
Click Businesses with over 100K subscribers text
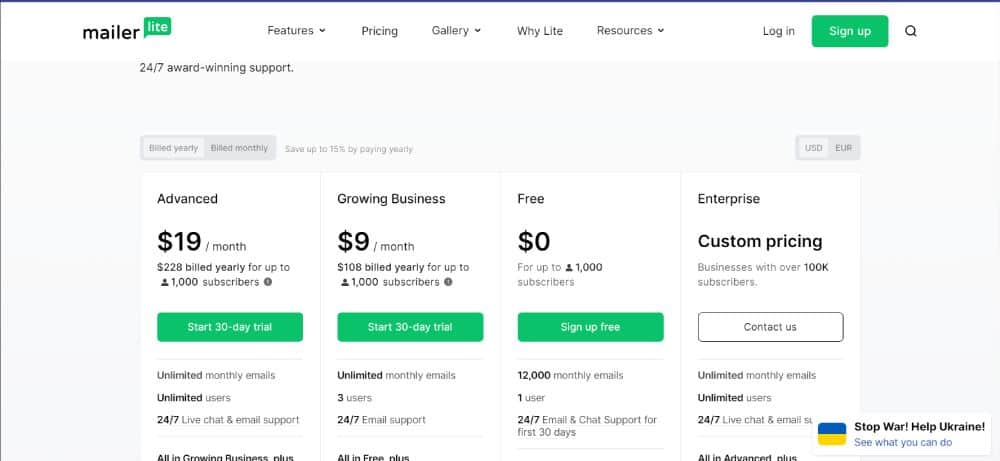(763, 275)
